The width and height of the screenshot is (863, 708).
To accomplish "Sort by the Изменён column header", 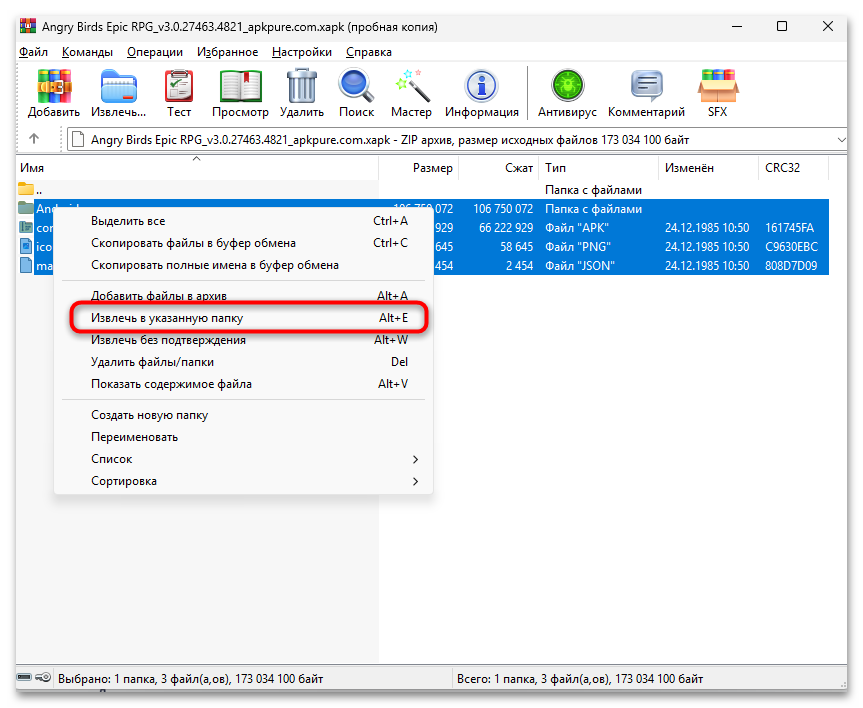I will tap(708, 168).
